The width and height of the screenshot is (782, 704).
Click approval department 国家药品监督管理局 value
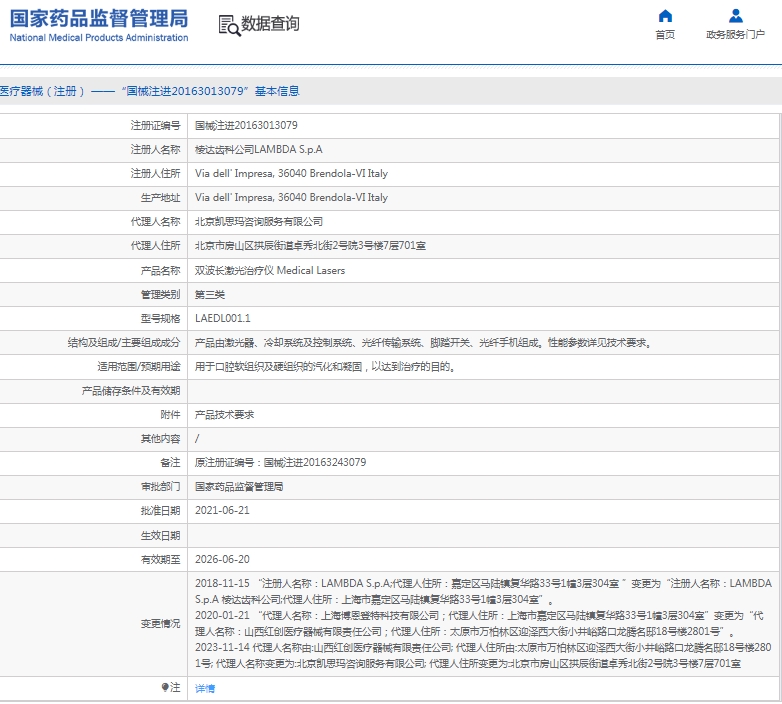[239, 486]
